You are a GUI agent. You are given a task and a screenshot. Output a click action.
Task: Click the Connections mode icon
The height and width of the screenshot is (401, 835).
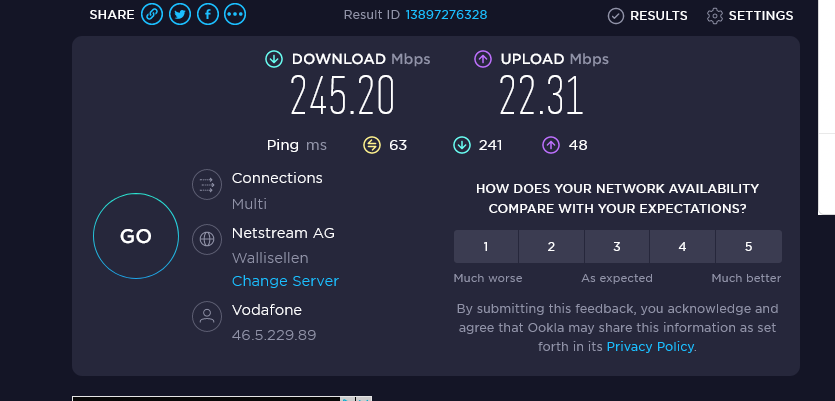click(207, 184)
